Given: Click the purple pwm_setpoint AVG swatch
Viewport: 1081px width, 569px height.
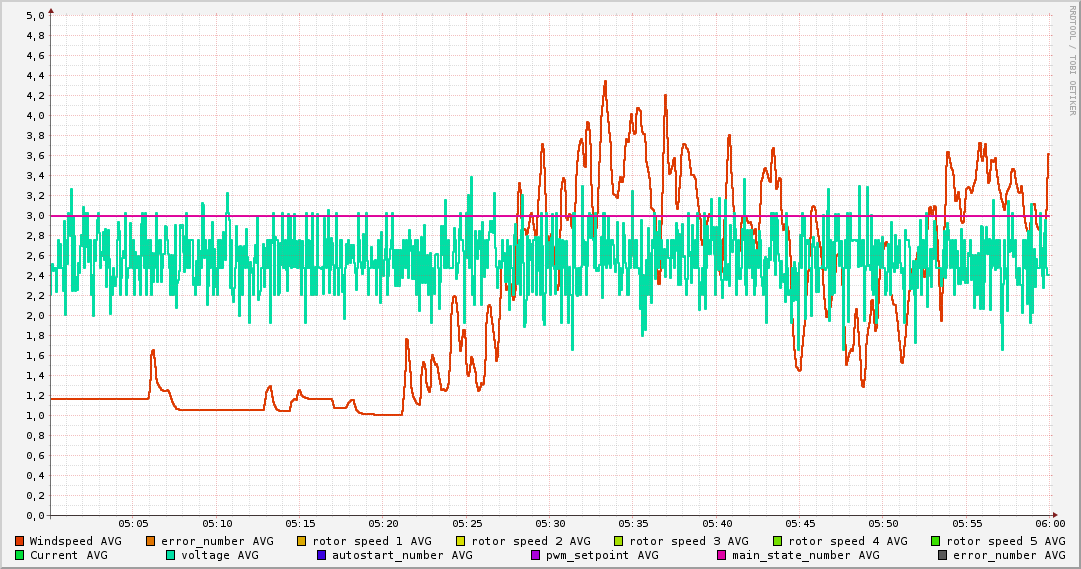Looking at the screenshot, I should (x=536, y=555).
